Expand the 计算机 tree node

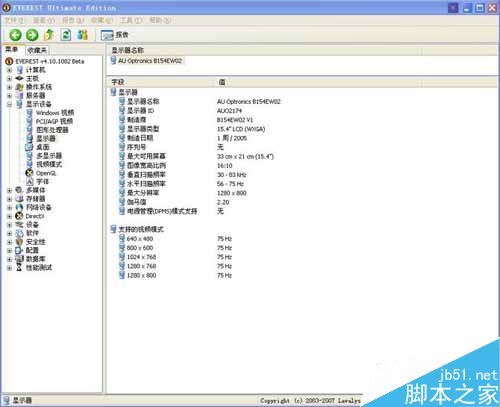point(9,70)
